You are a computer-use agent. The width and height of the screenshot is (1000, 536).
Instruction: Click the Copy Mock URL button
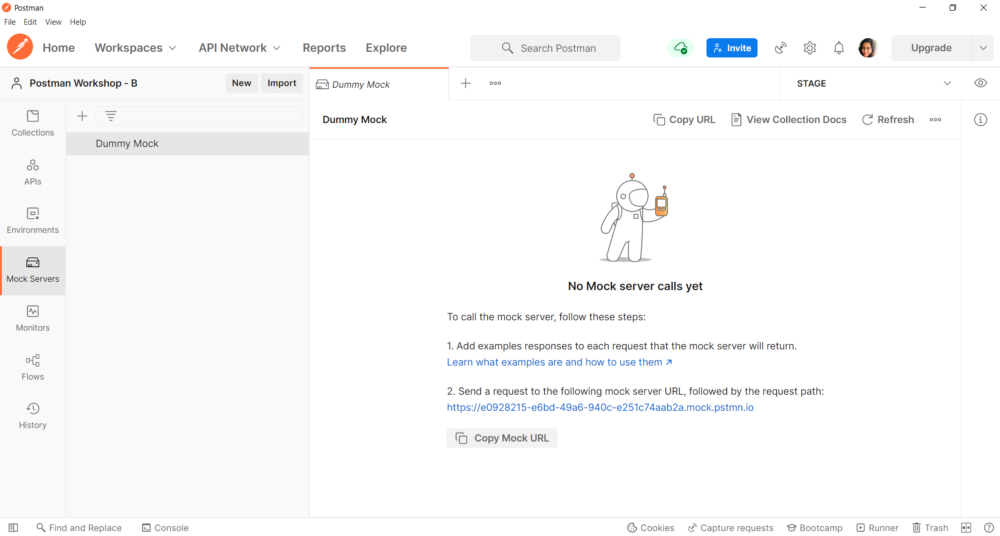[502, 438]
